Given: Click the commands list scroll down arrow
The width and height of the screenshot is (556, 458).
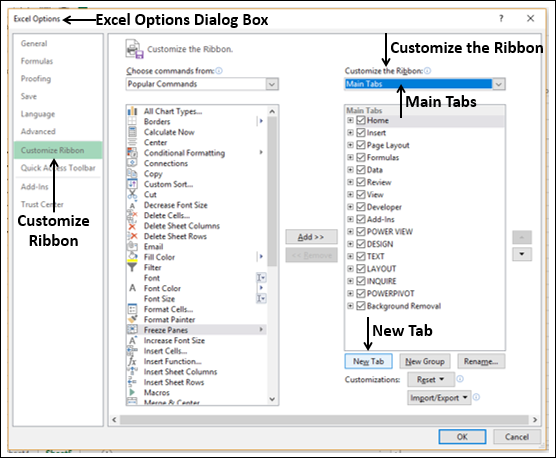Looking at the screenshot, I should tap(272, 399).
